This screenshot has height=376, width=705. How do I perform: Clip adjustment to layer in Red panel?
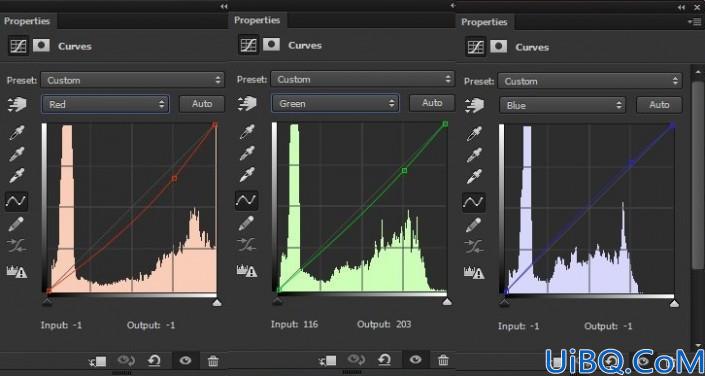98,361
